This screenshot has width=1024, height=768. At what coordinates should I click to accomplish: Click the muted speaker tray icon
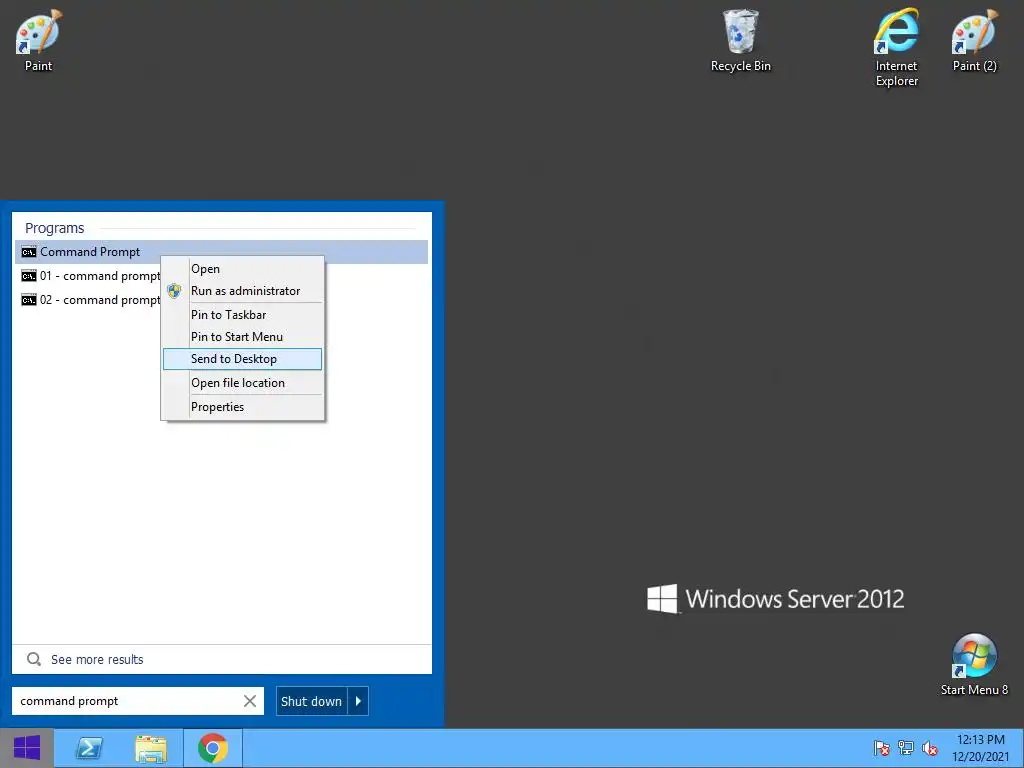[930, 748]
